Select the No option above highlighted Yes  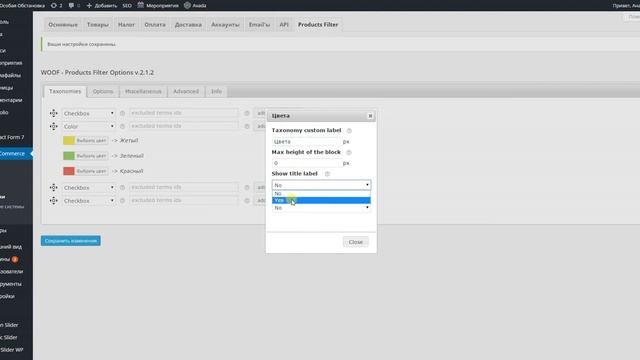click(321, 193)
